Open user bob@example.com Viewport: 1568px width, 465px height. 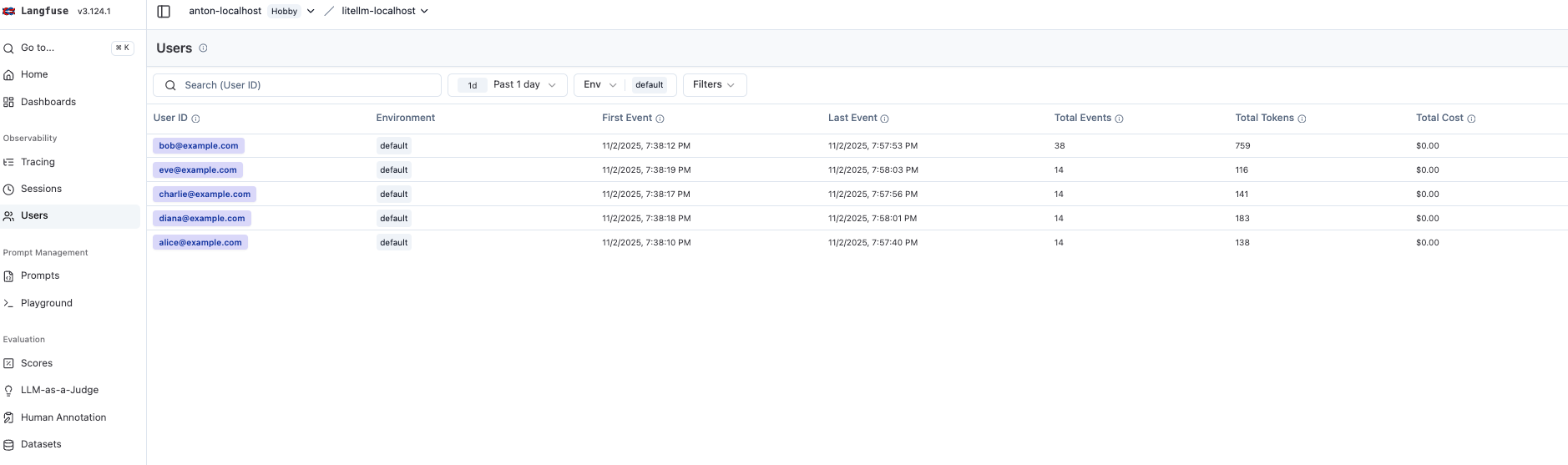coord(199,146)
